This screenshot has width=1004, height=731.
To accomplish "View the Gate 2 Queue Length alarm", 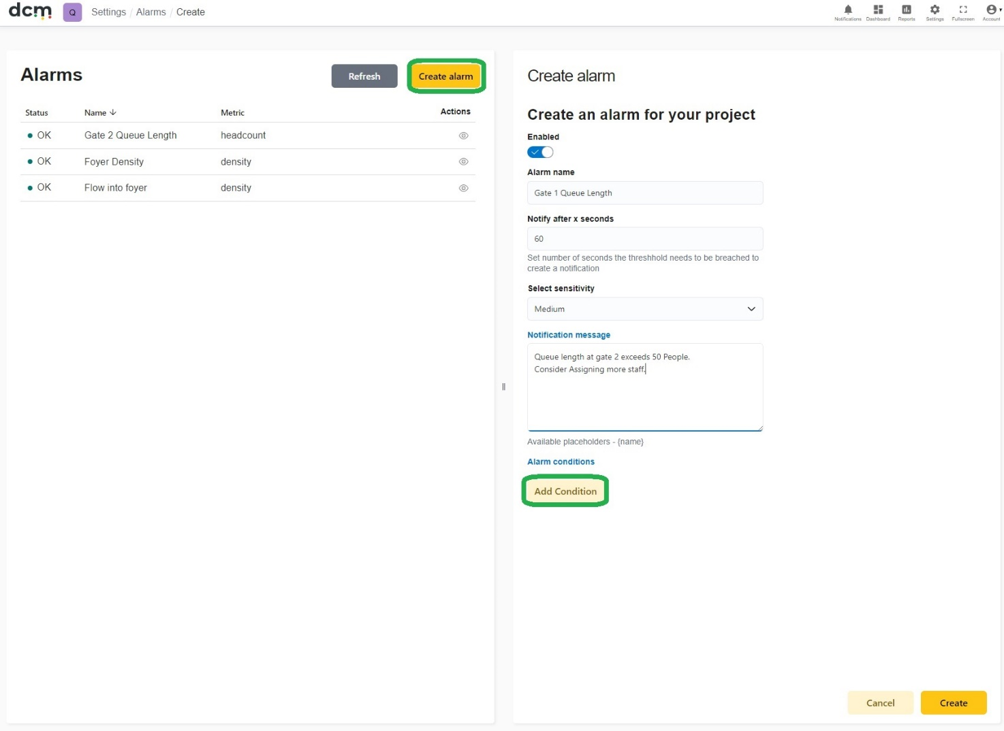I will click(x=464, y=136).
